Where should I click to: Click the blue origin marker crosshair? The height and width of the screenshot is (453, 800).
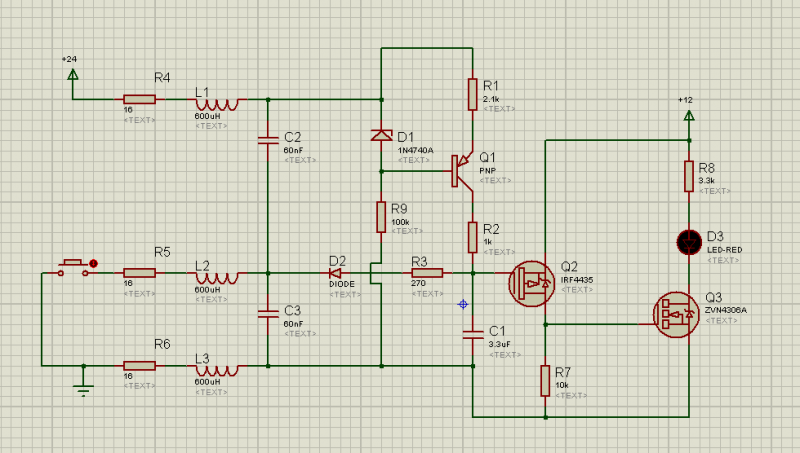pyautogui.click(x=462, y=303)
